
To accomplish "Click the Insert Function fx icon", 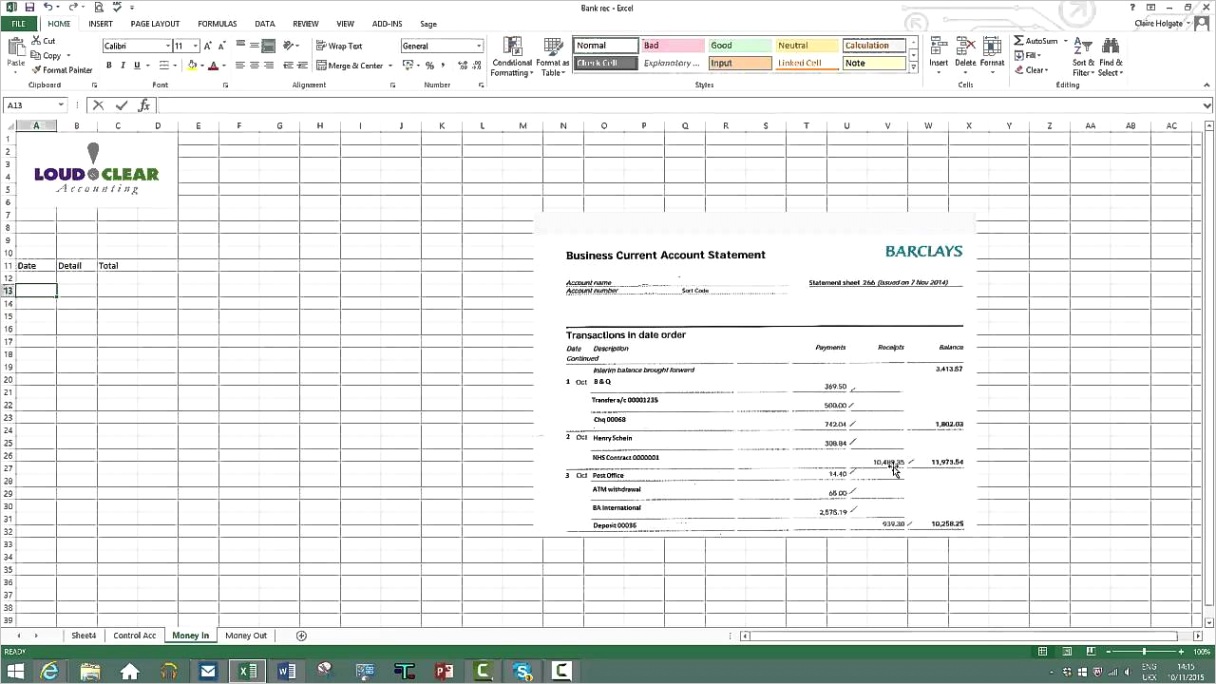I will 144,105.
